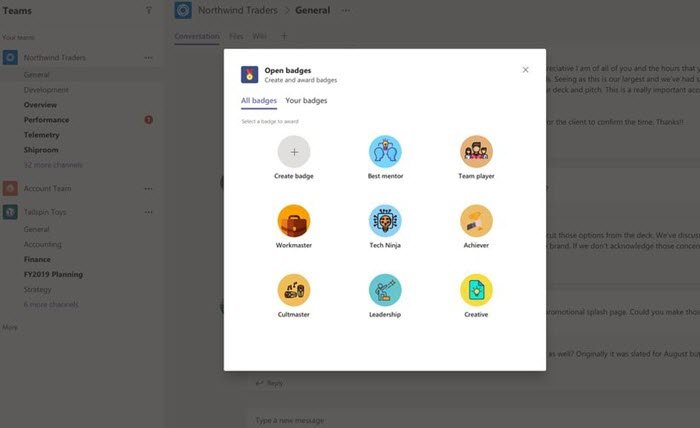
Task: Click the Tailspin Toys team name
Action: point(45,212)
